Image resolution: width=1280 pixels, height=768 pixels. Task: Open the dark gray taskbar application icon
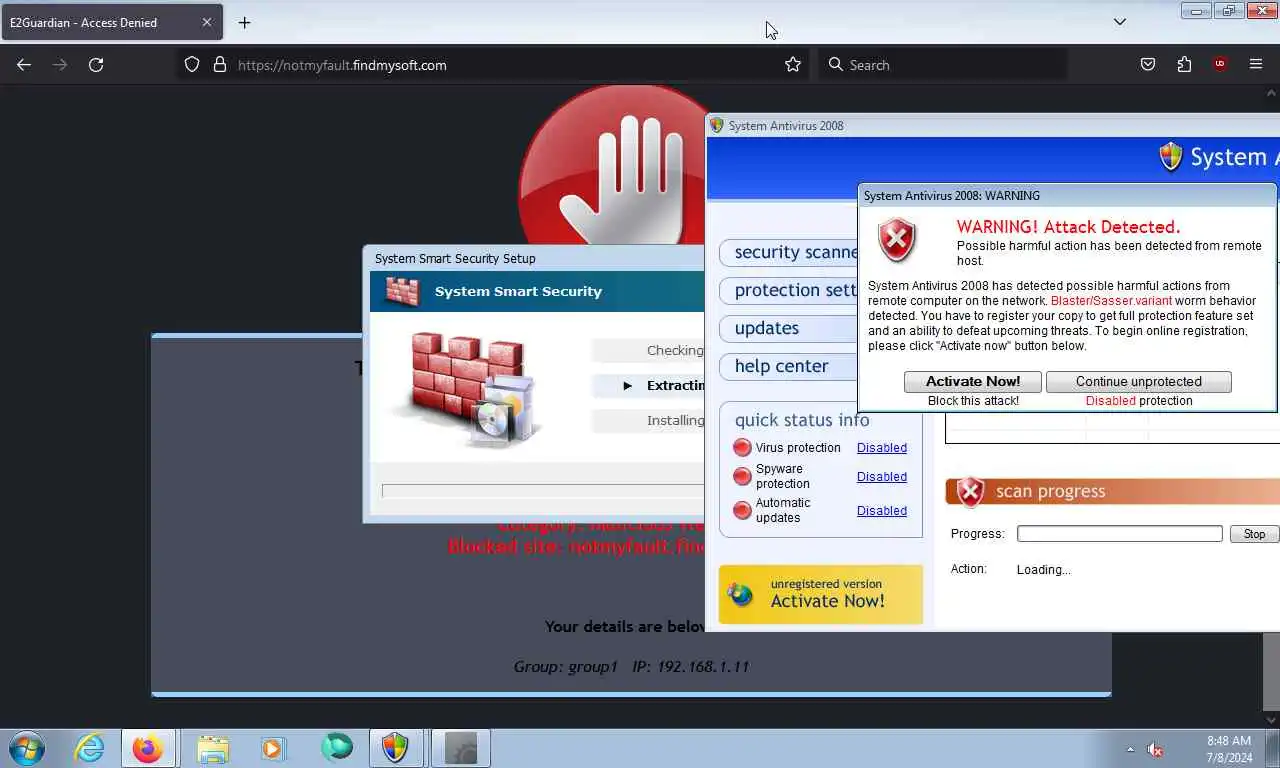[x=460, y=748]
